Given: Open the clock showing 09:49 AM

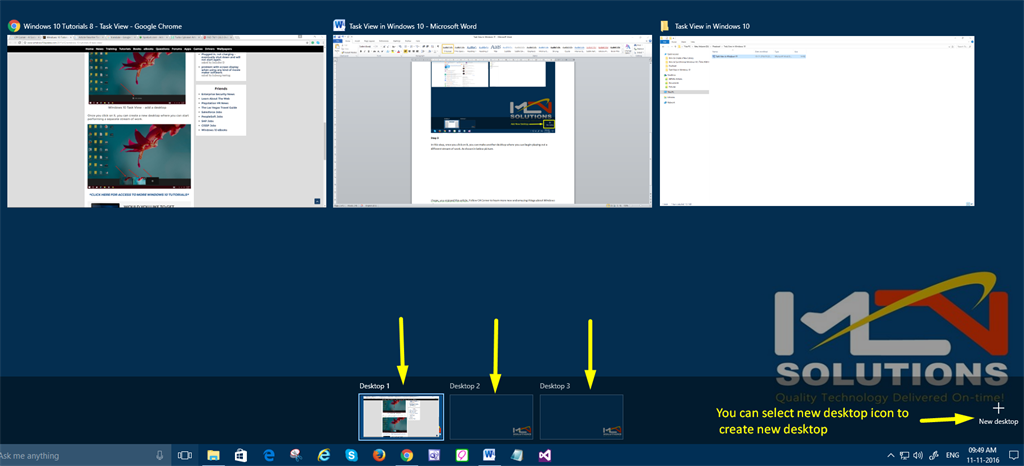Looking at the screenshot, I should point(981,455).
